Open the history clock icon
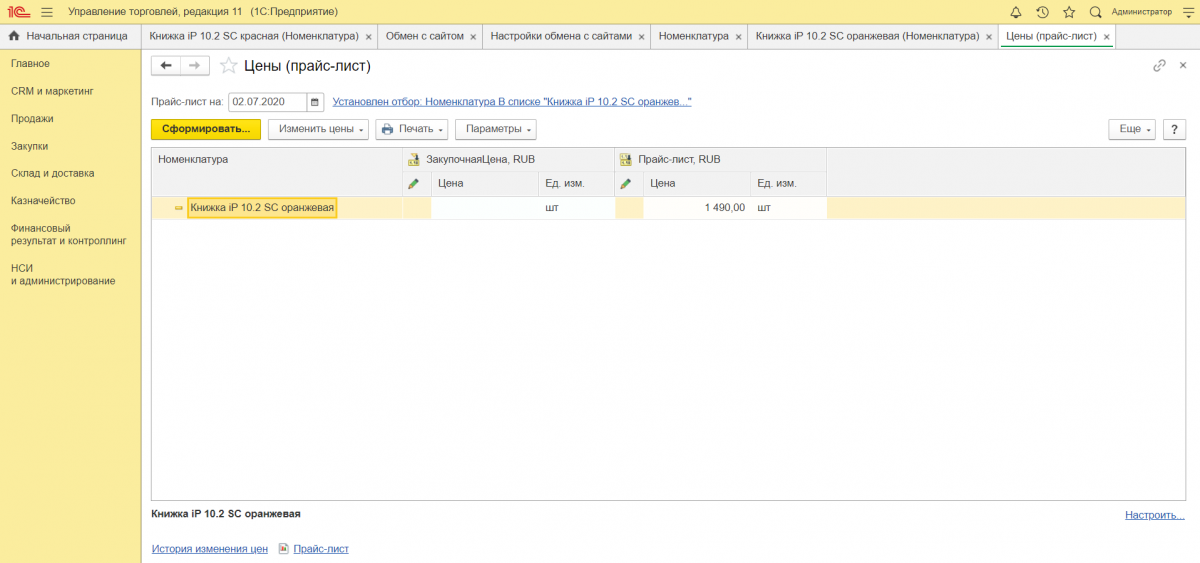 (1042, 12)
